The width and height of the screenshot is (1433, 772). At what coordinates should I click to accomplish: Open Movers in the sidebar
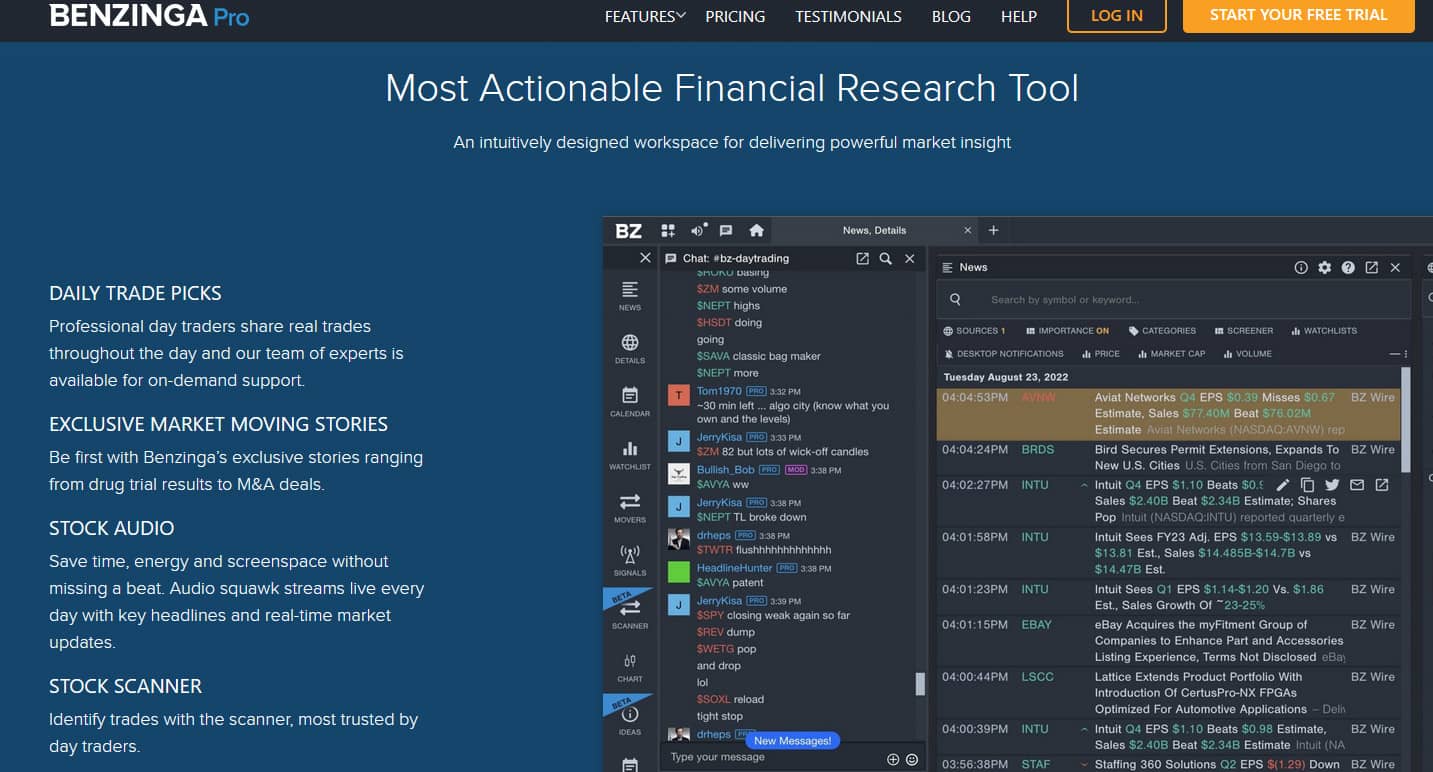click(x=630, y=507)
